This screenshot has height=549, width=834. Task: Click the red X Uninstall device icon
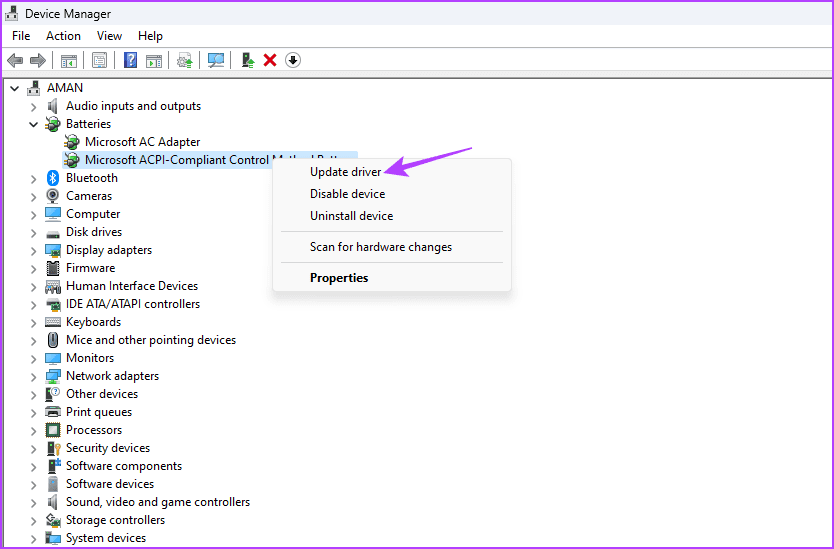[270, 60]
